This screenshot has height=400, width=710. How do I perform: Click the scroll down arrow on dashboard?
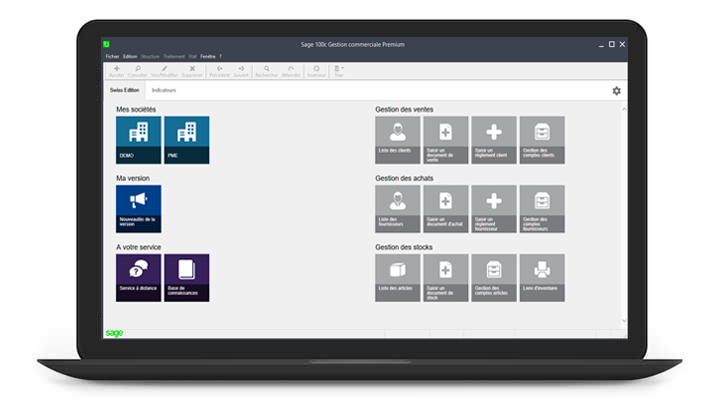pyautogui.click(x=624, y=321)
